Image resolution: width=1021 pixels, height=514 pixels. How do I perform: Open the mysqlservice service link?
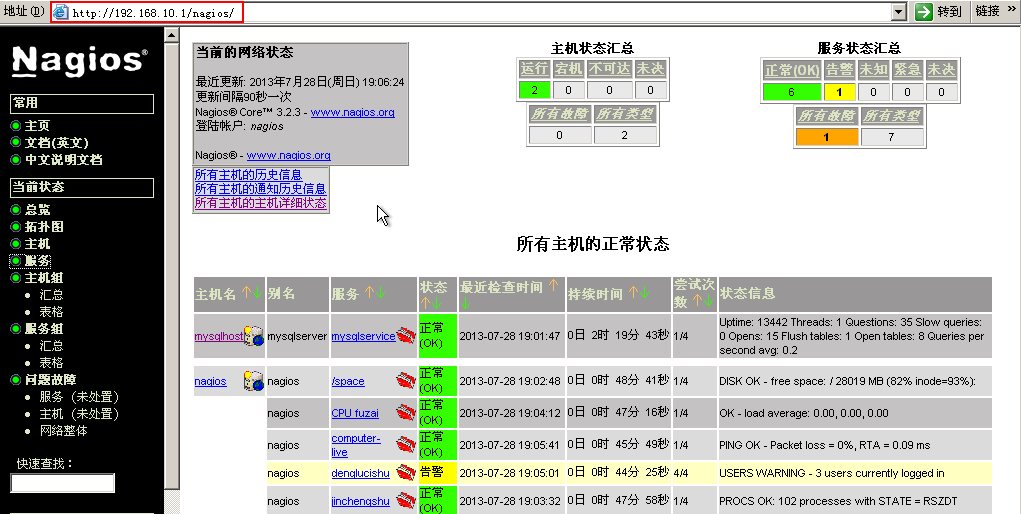[x=363, y=337]
